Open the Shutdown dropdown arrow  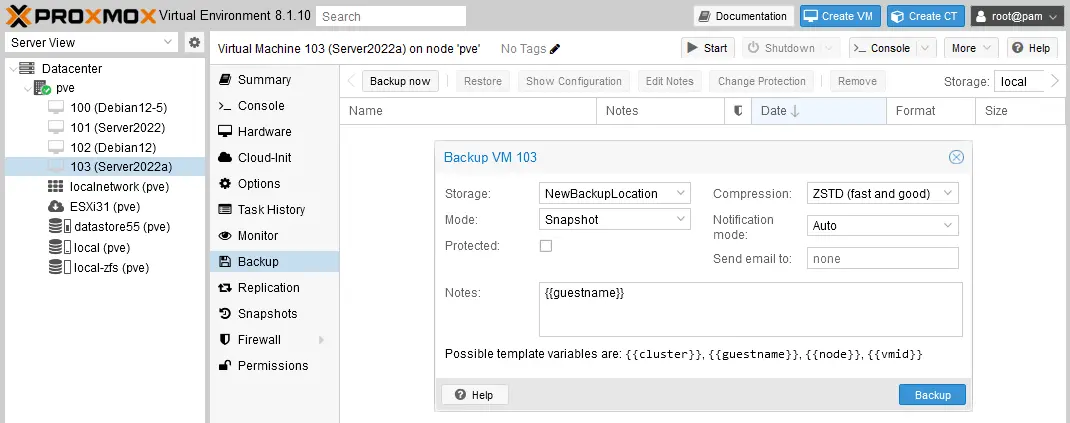(x=830, y=48)
